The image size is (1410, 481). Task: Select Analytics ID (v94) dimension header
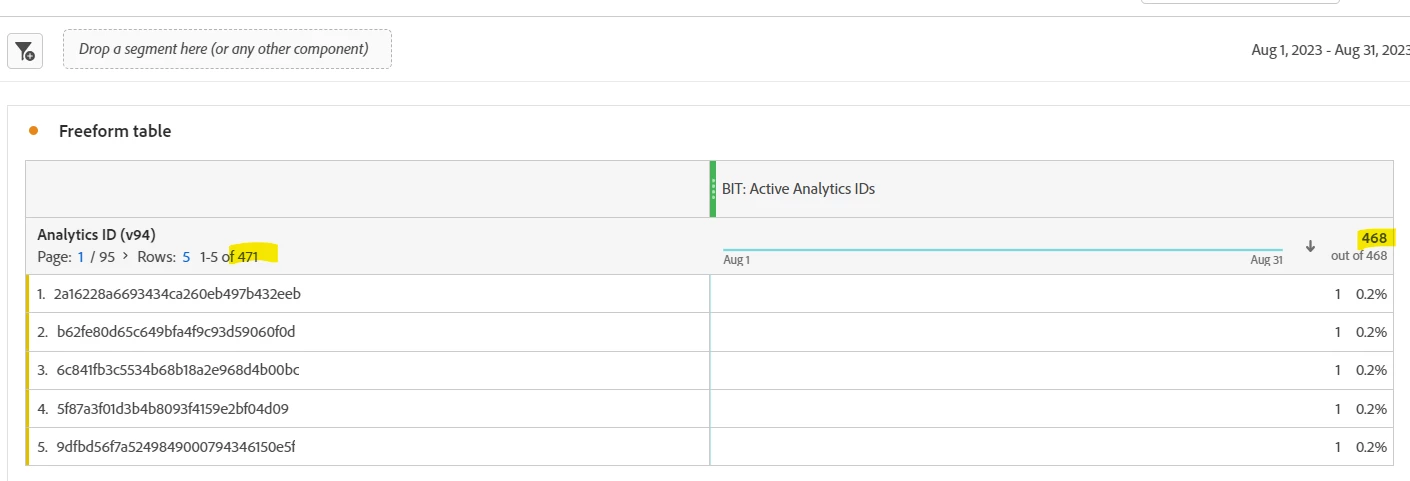(95, 235)
